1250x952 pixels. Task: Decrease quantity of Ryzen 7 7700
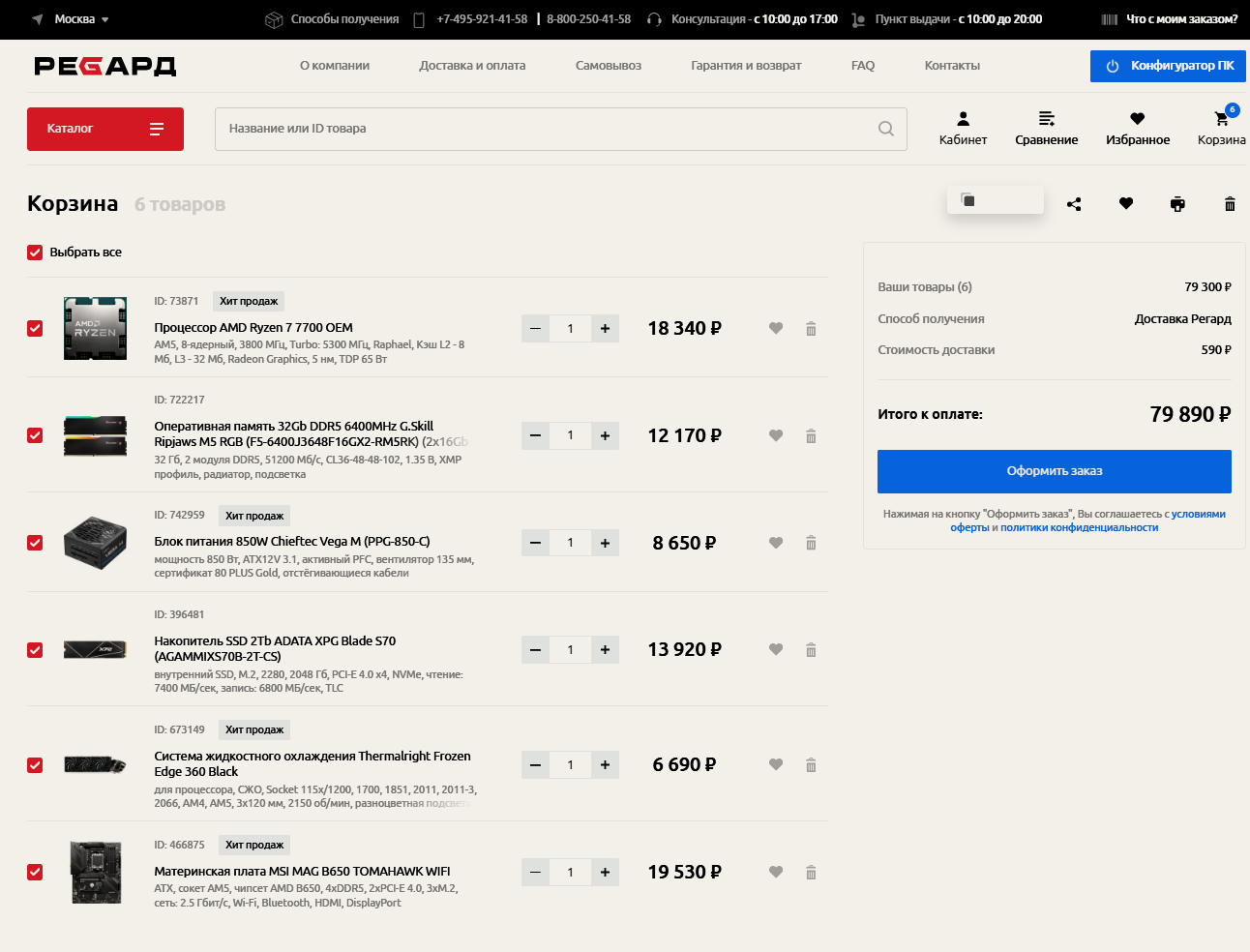pyautogui.click(x=535, y=329)
